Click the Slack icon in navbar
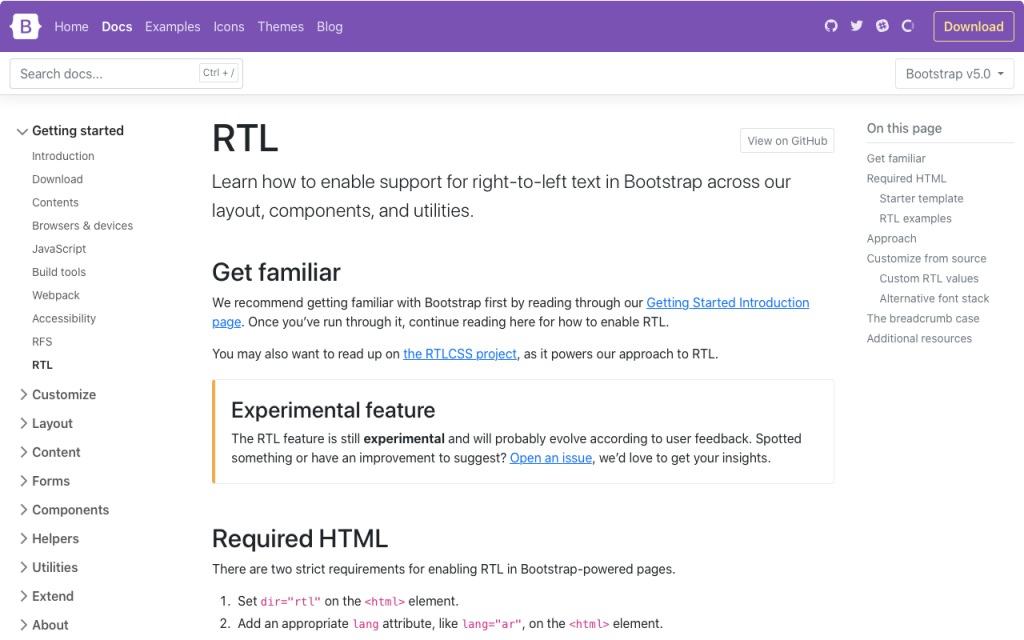 (882, 27)
